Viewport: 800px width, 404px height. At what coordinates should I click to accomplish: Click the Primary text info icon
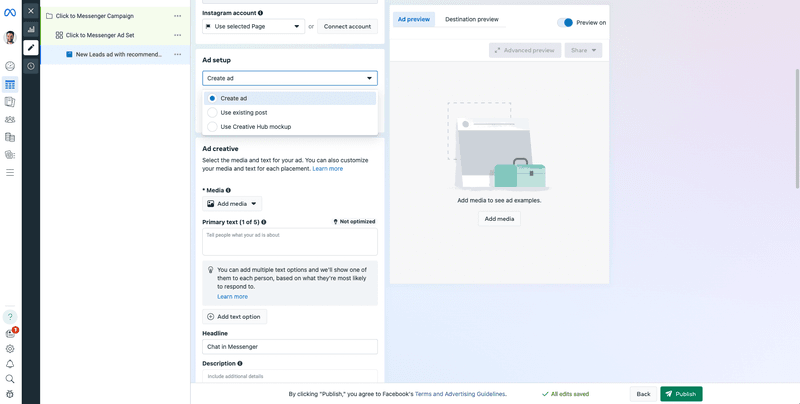pyautogui.click(x=264, y=222)
